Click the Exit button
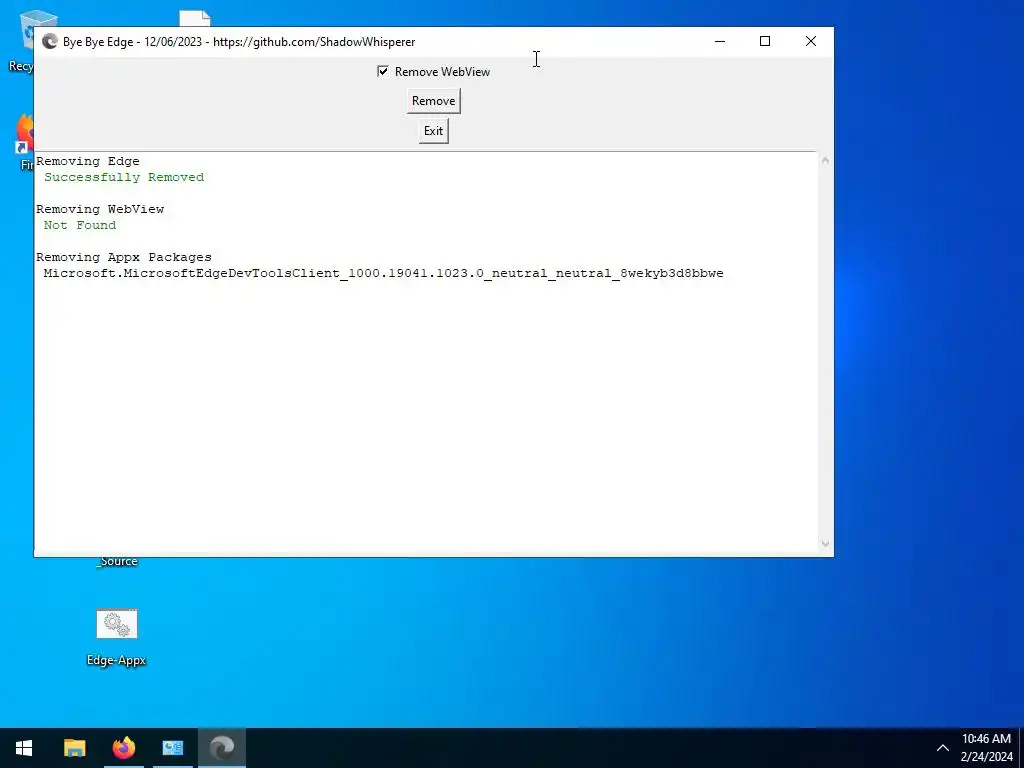Viewport: 1024px width, 768px height. pos(434,131)
